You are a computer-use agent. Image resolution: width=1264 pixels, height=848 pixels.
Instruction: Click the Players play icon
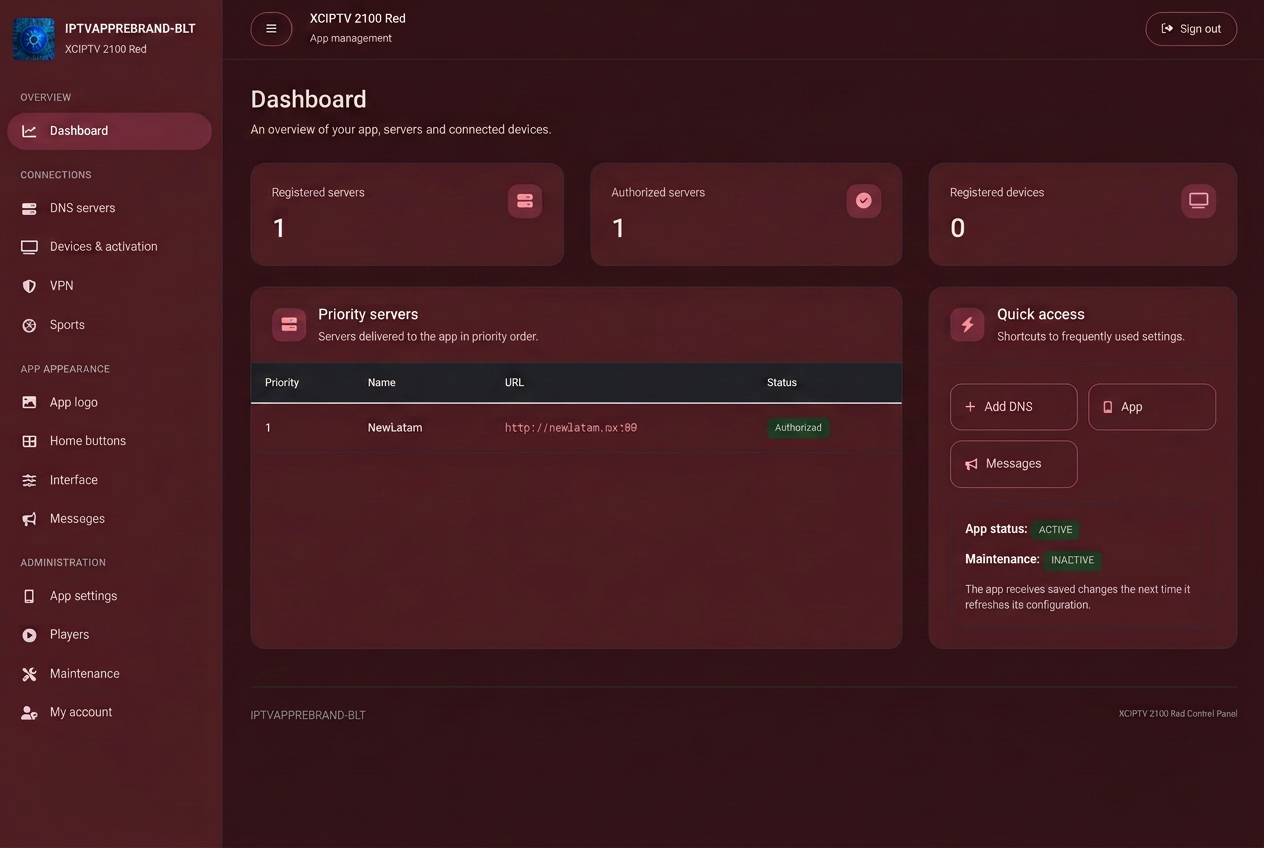[30, 635]
